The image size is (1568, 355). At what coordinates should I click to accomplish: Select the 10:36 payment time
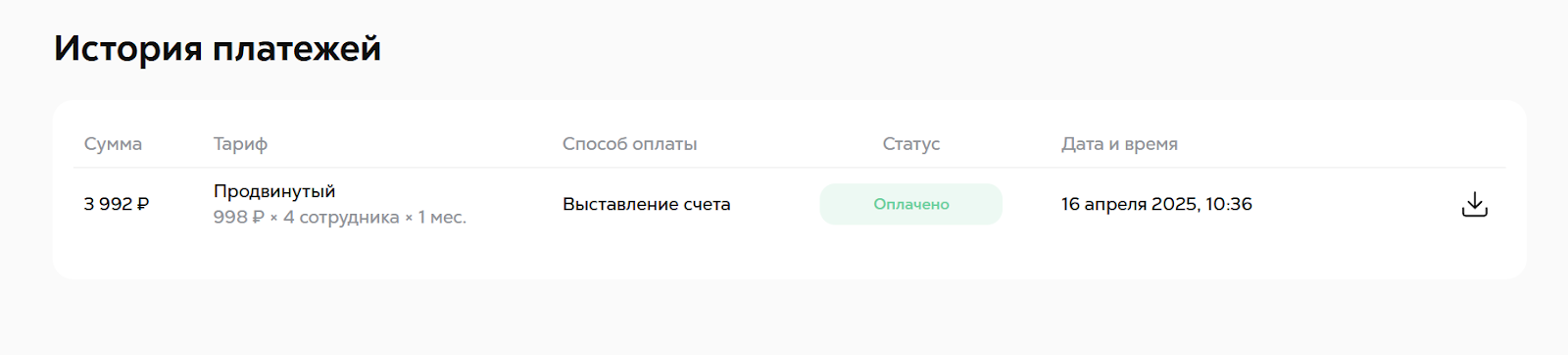[x=1229, y=204]
